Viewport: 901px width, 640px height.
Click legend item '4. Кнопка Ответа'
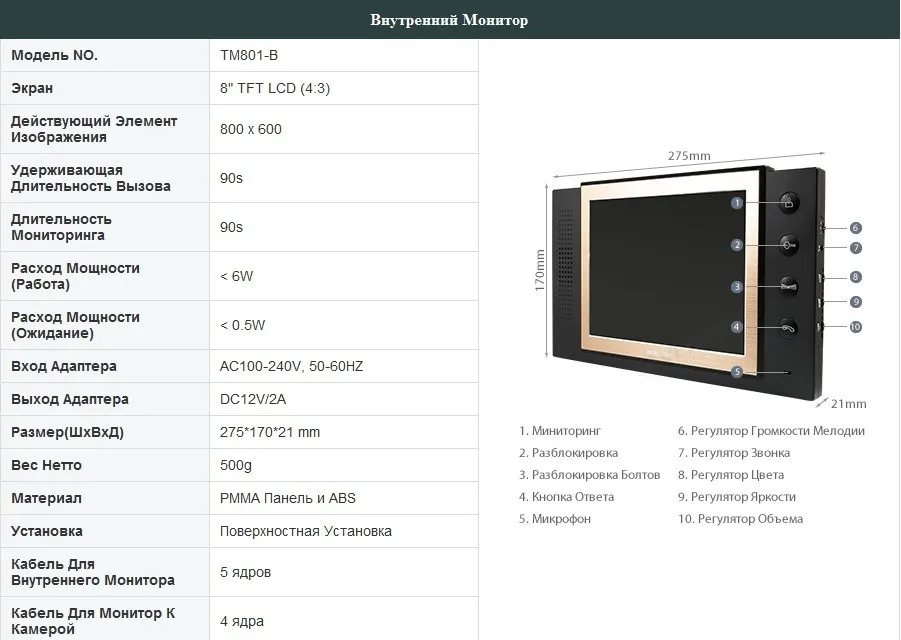coord(567,497)
